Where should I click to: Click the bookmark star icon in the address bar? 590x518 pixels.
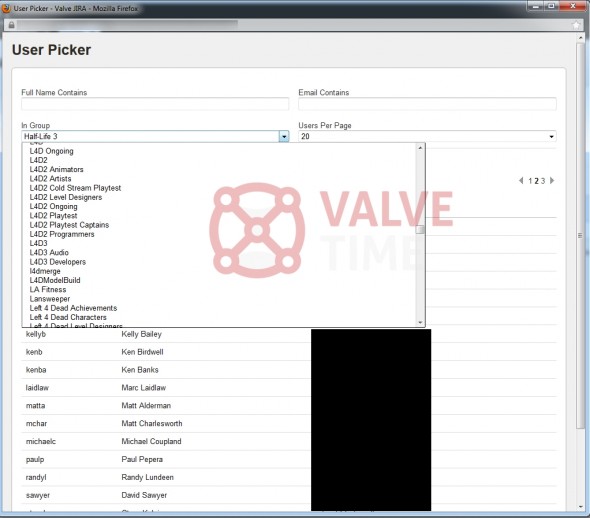tap(576, 25)
